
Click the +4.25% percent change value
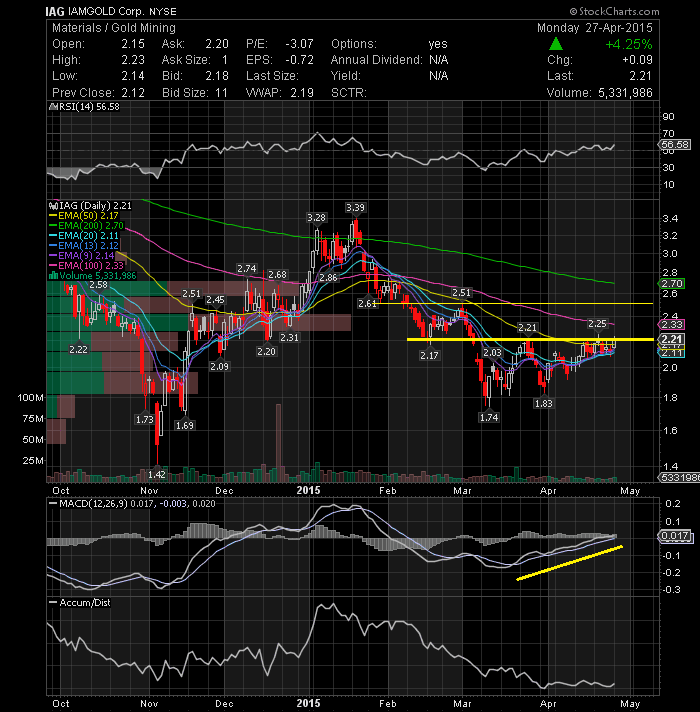point(629,44)
